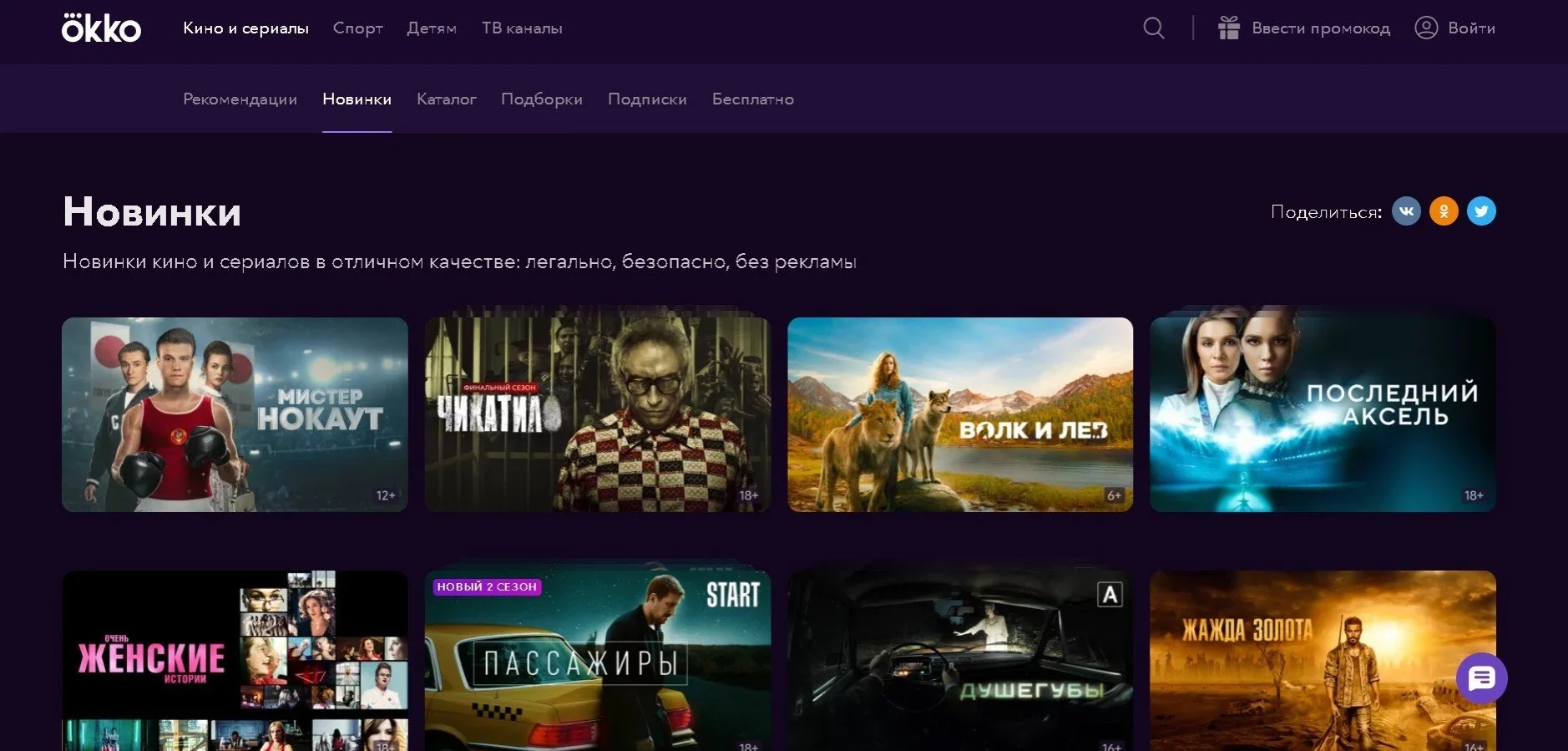Open the Последний аксель movie card
1568x751 pixels.
[x=1323, y=414]
